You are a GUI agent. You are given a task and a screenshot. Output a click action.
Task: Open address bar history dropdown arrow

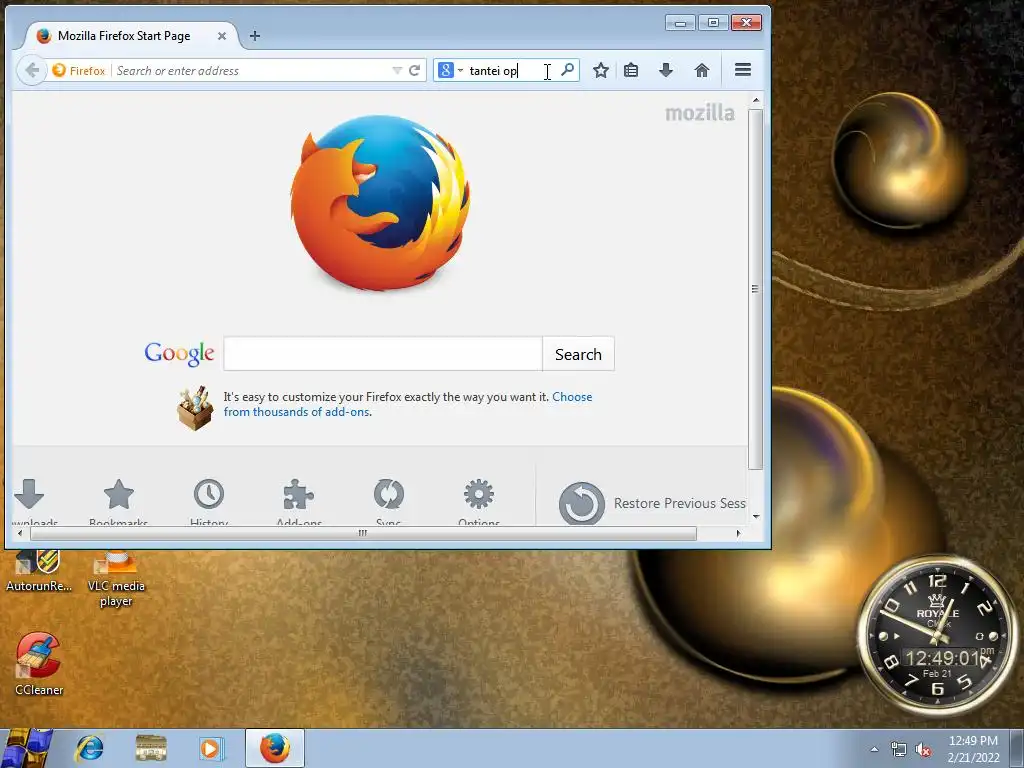(396, 70)
